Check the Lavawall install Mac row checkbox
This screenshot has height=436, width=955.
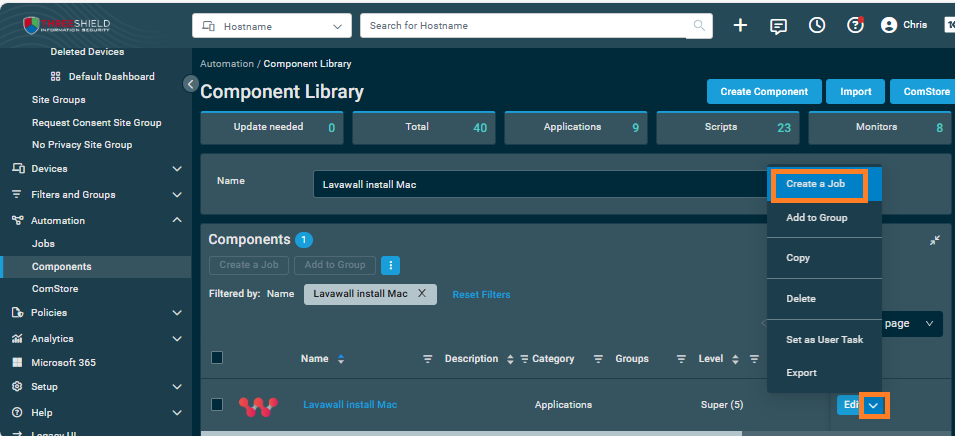pos(217,405)
